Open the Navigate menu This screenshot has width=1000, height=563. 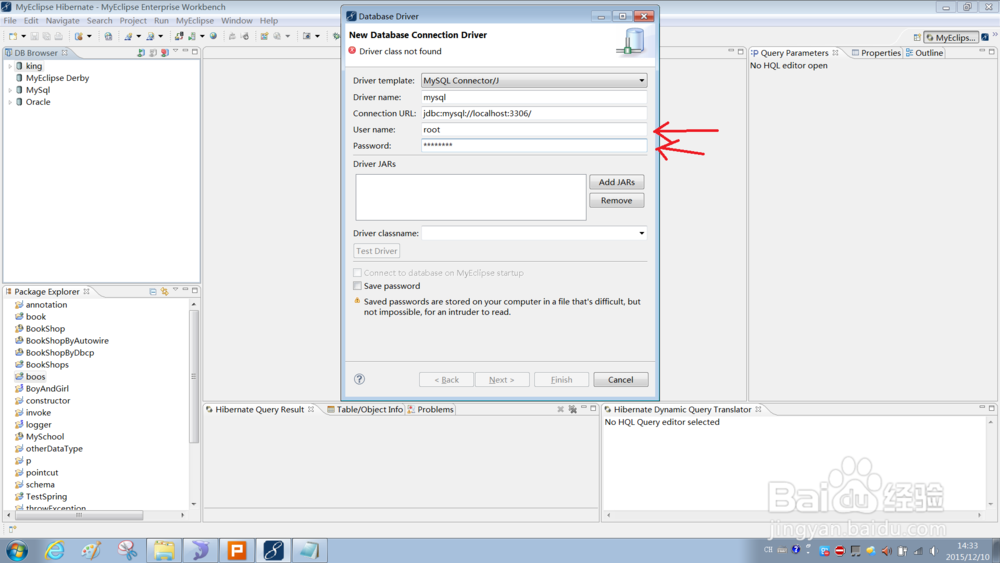click(x=62, y=20)
